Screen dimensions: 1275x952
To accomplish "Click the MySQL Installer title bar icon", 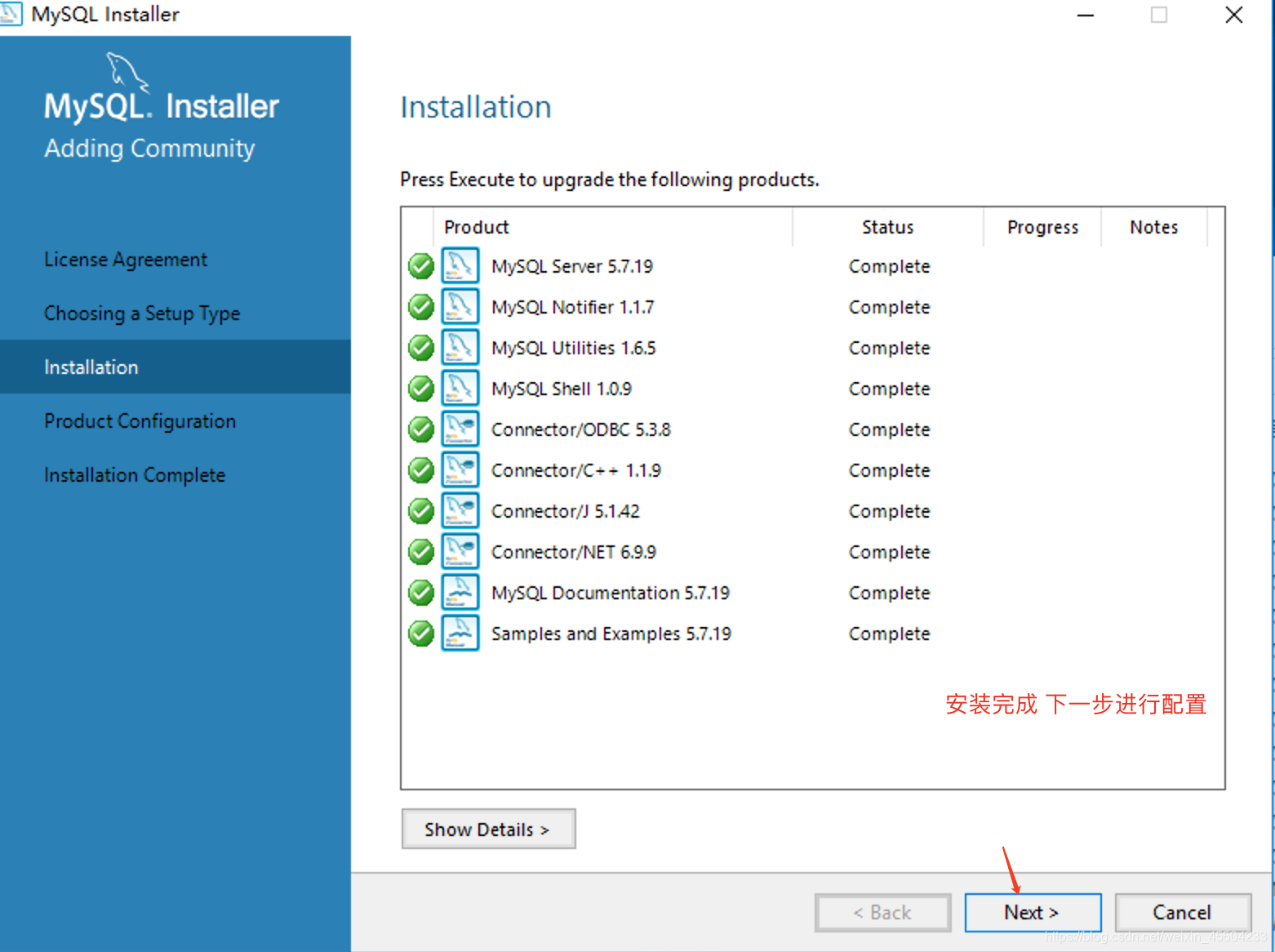I will (11, 14).
